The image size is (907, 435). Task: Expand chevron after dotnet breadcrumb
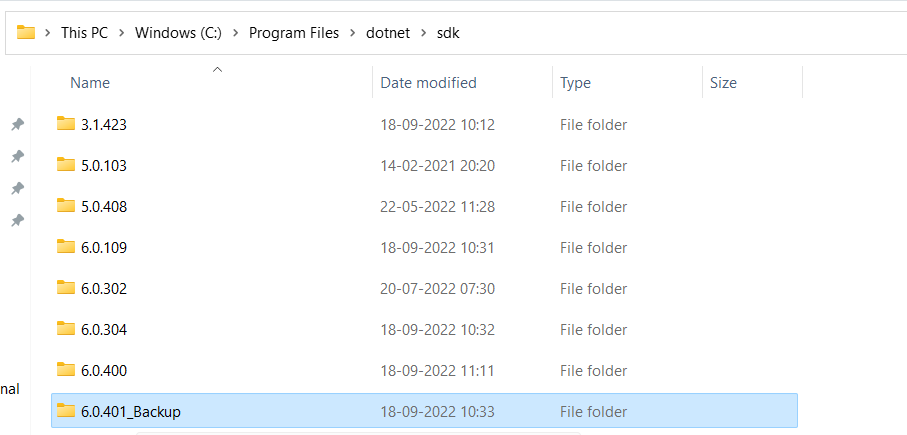point(422,33)
